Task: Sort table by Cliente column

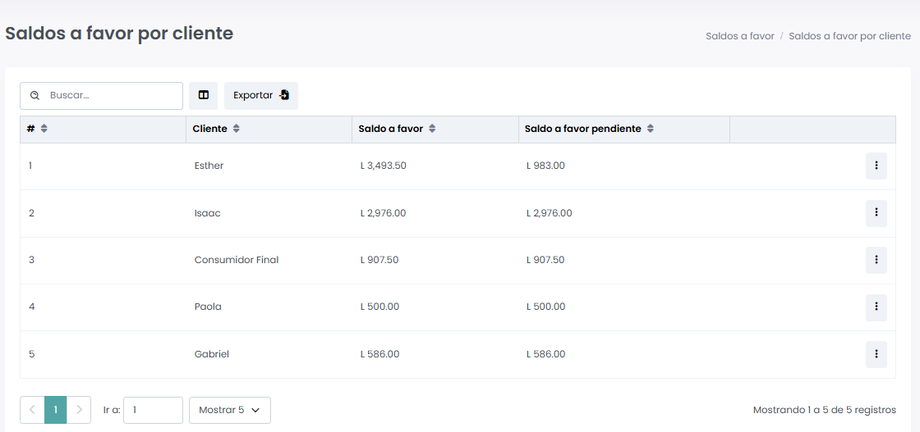Action: click(236, 129)
